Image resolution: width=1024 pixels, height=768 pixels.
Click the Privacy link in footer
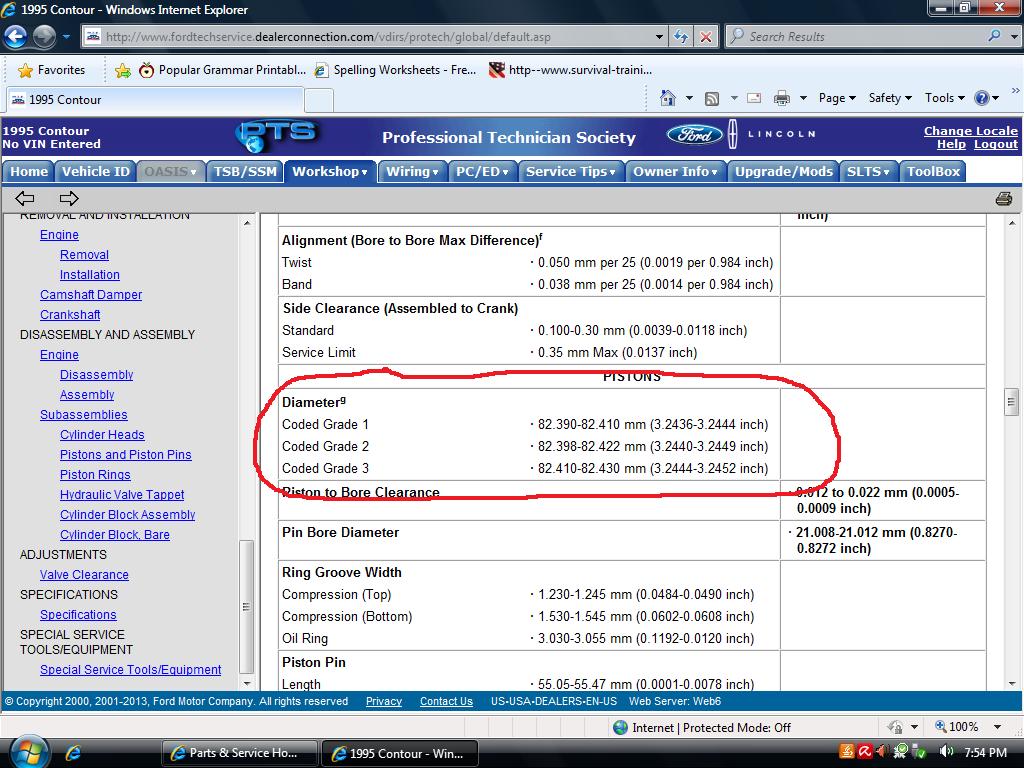click(383, 701)
